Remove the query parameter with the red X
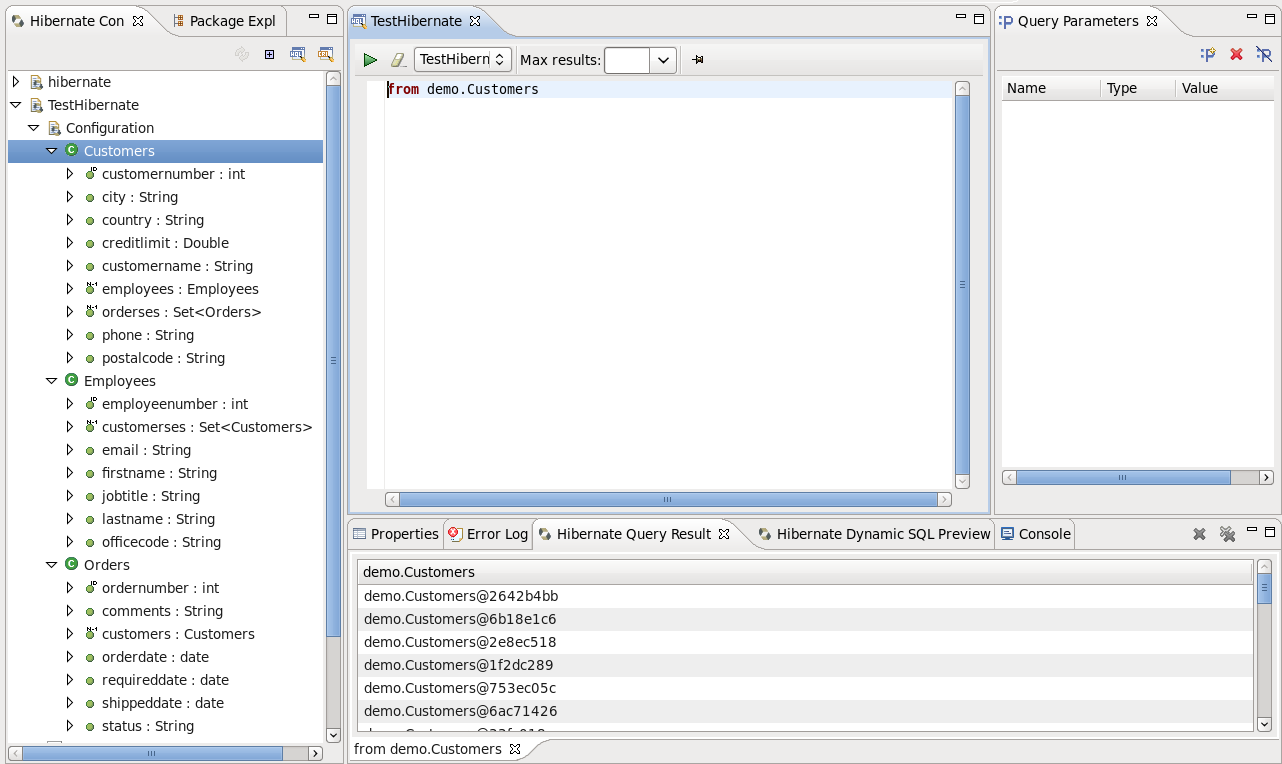The width and height of the screenshot is (1282, 764). pyautogui.click(x=1235, y=54)
